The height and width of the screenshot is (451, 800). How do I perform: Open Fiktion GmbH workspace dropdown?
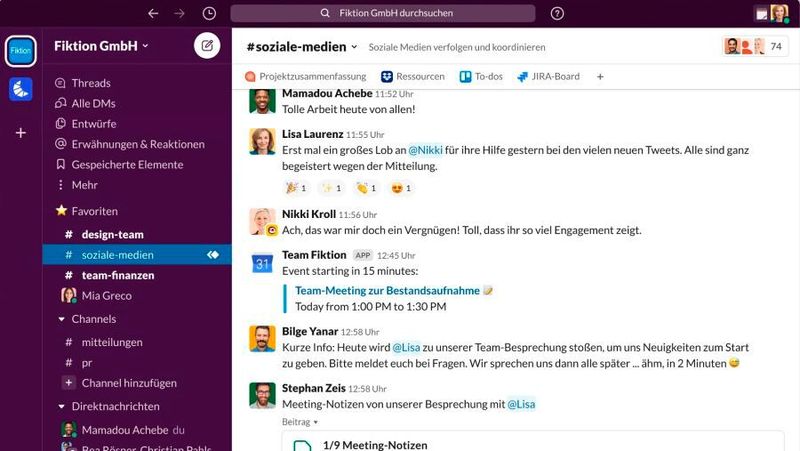101,46
